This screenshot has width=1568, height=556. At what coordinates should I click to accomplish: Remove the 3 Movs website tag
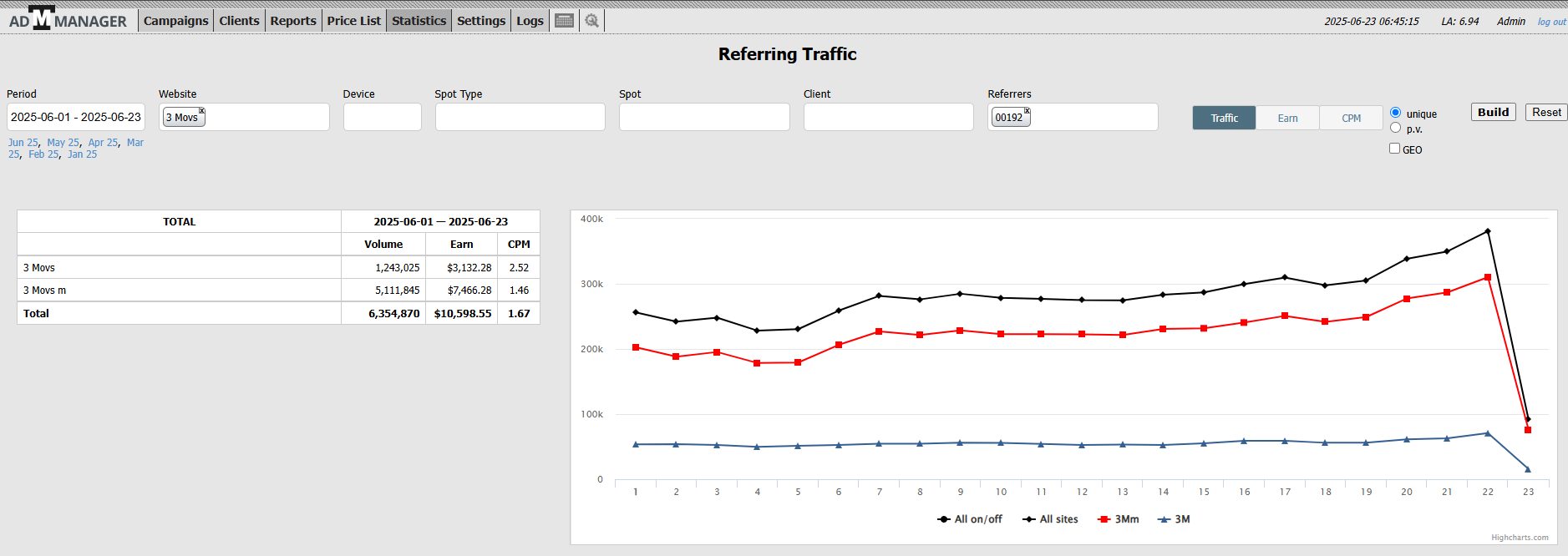[201, 110]
